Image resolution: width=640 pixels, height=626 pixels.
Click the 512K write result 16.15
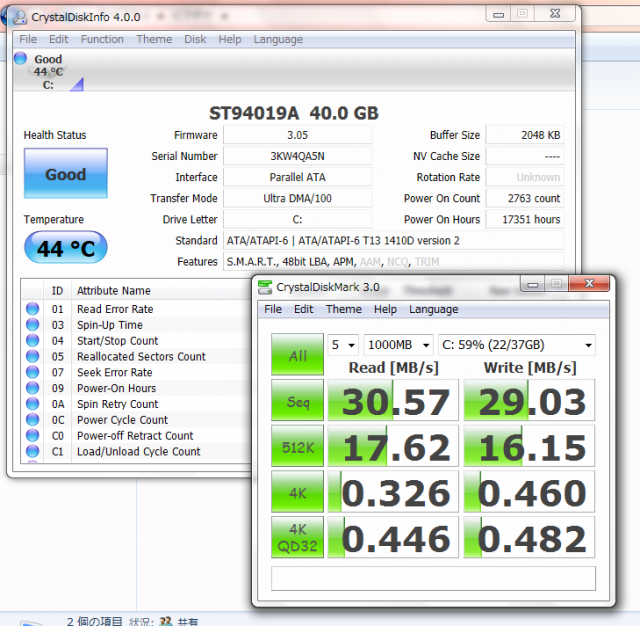529,446
